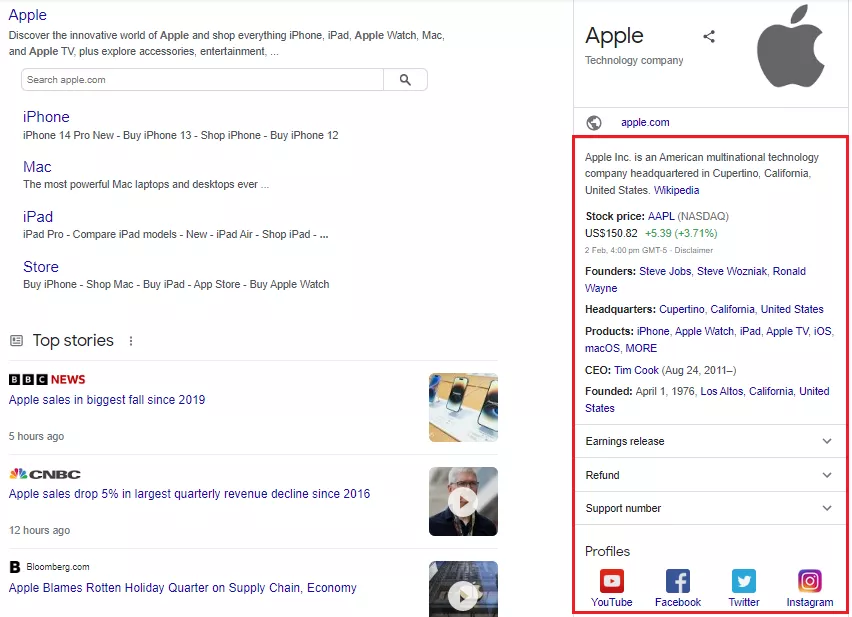Image resolution: width=852 pixels, height=617 pixels.
Task: Open the Mac sitelink
Action: pyautogui.click(x=37, y=167)
